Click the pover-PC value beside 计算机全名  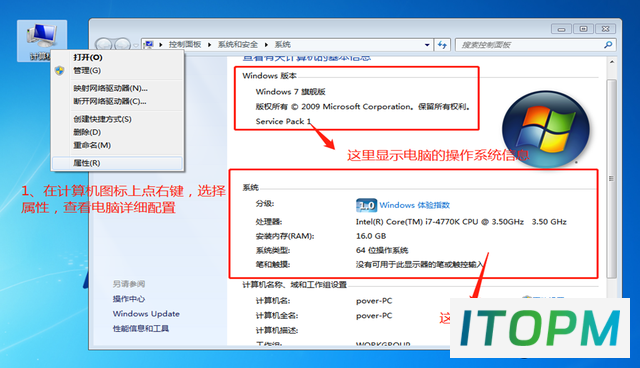coord(374,316)
